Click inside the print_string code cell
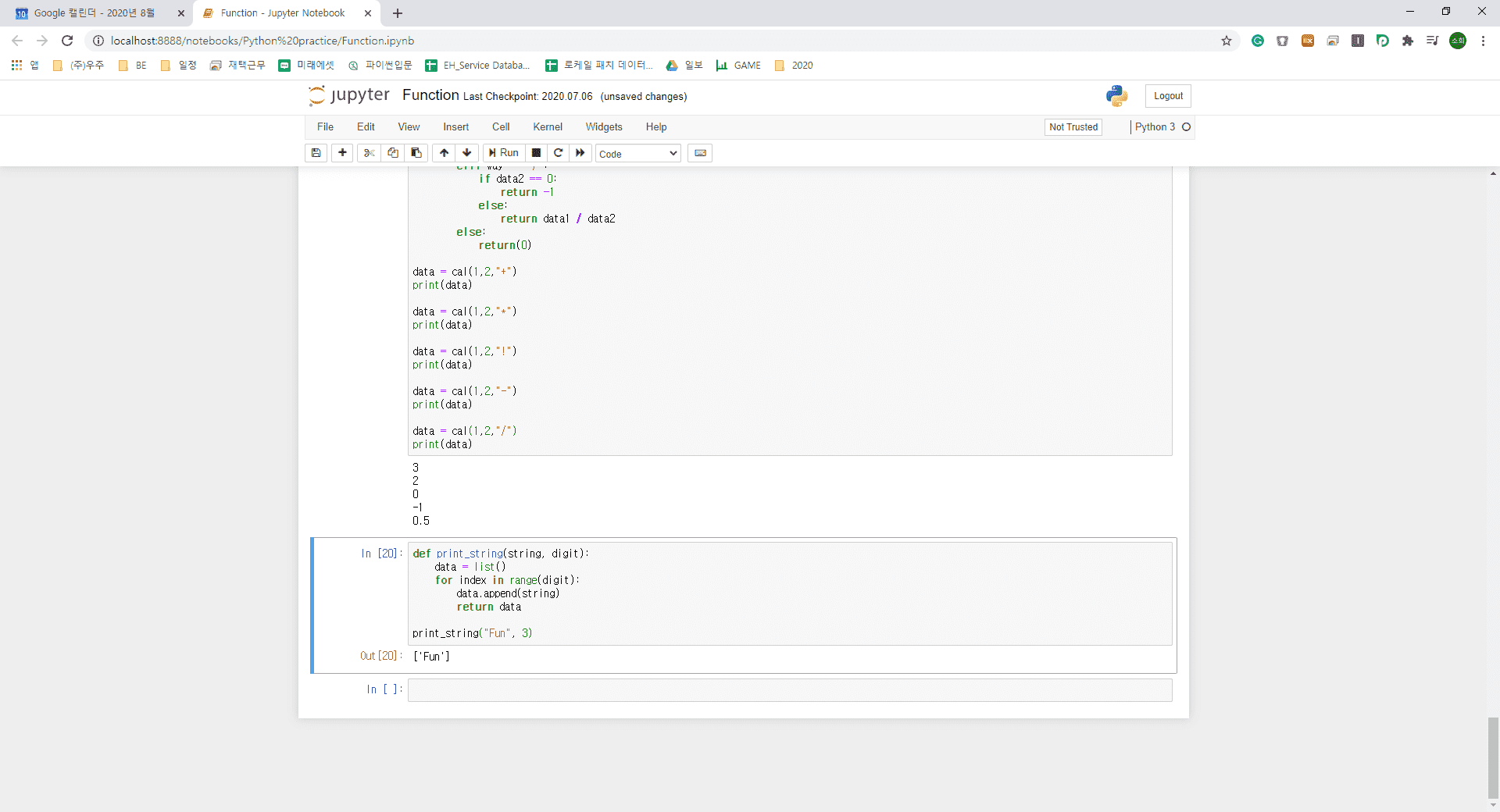 pos(790,593)
